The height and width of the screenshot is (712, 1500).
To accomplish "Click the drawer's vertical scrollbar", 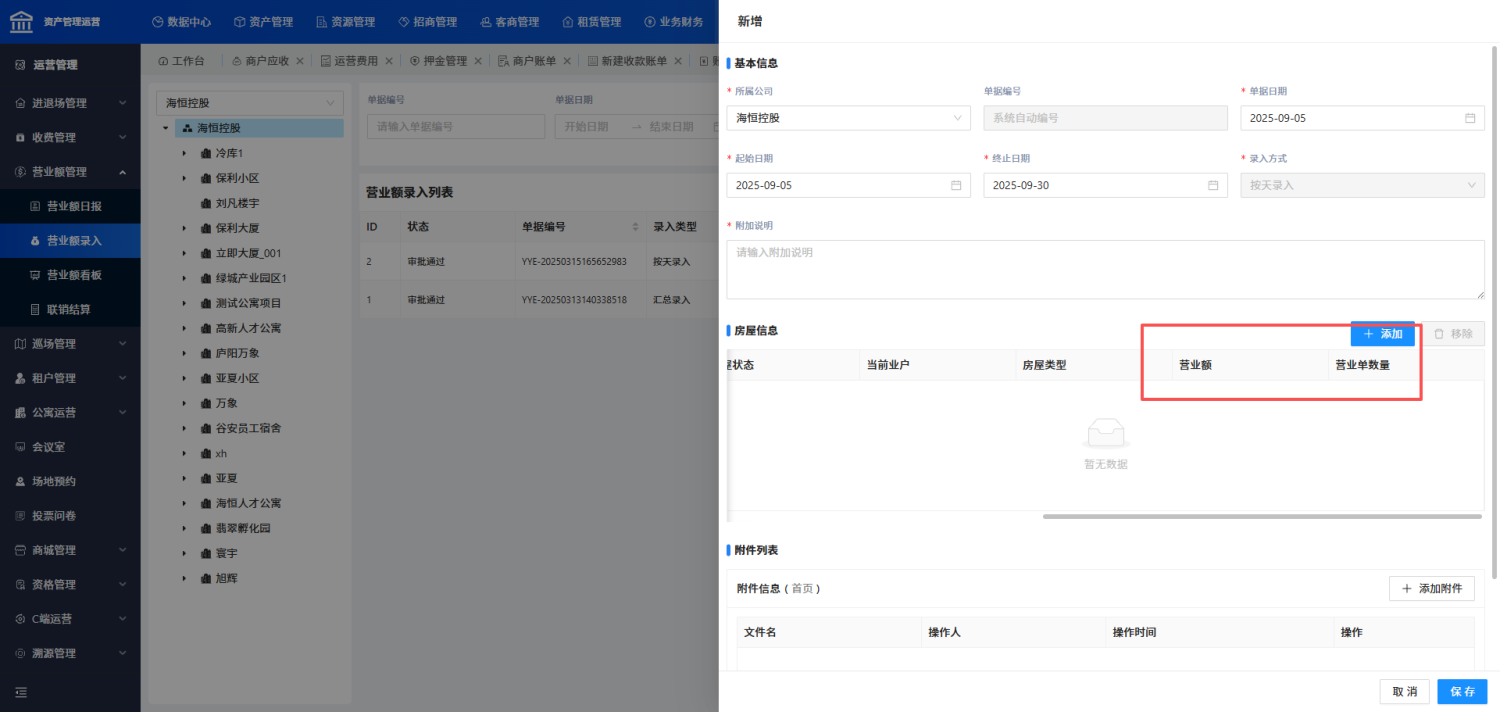I will [x=1495, y=310].
